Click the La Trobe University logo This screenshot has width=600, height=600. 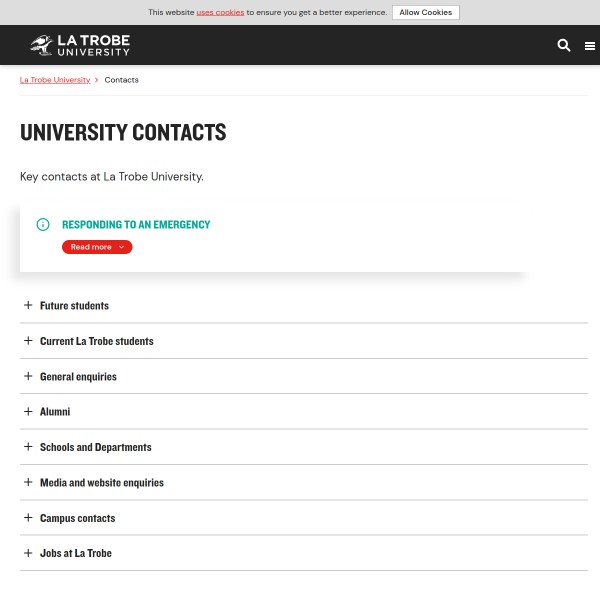[x=80, y=45]
